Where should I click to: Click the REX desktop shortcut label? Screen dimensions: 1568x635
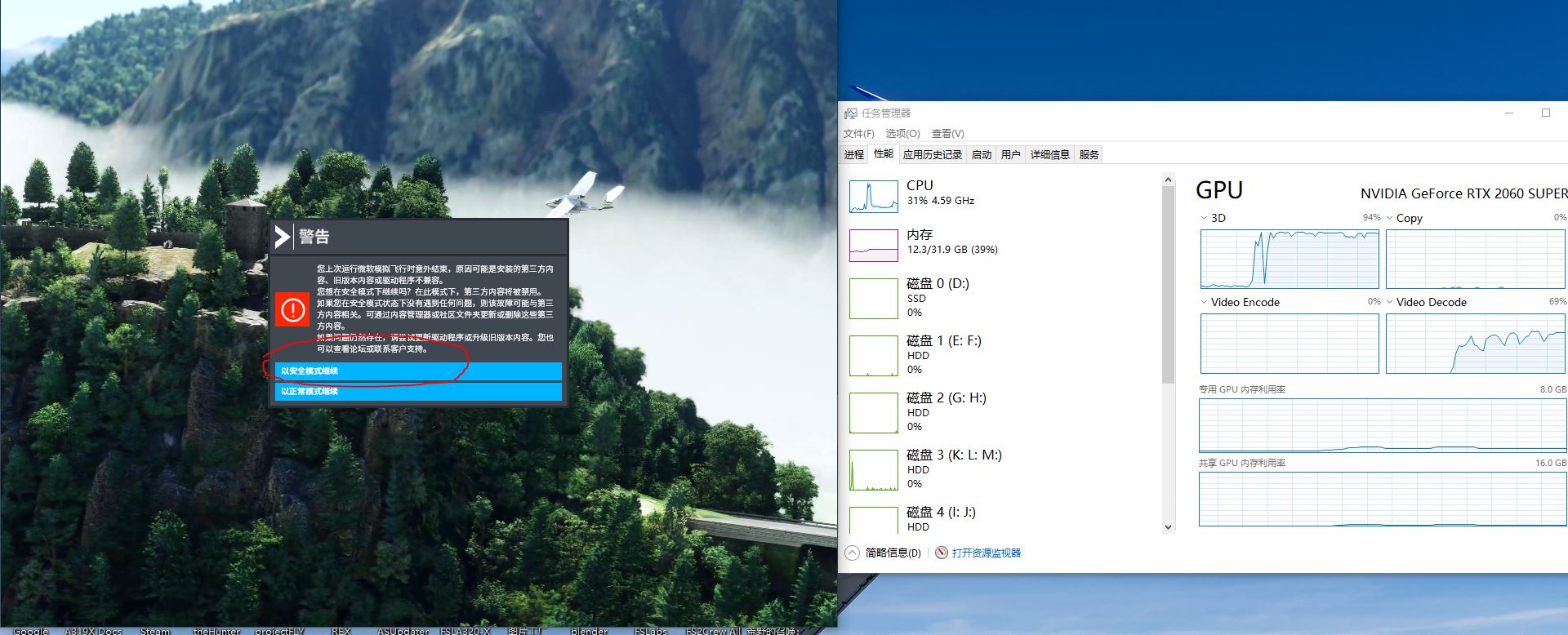pyautogui.click(x=341, y=631)
